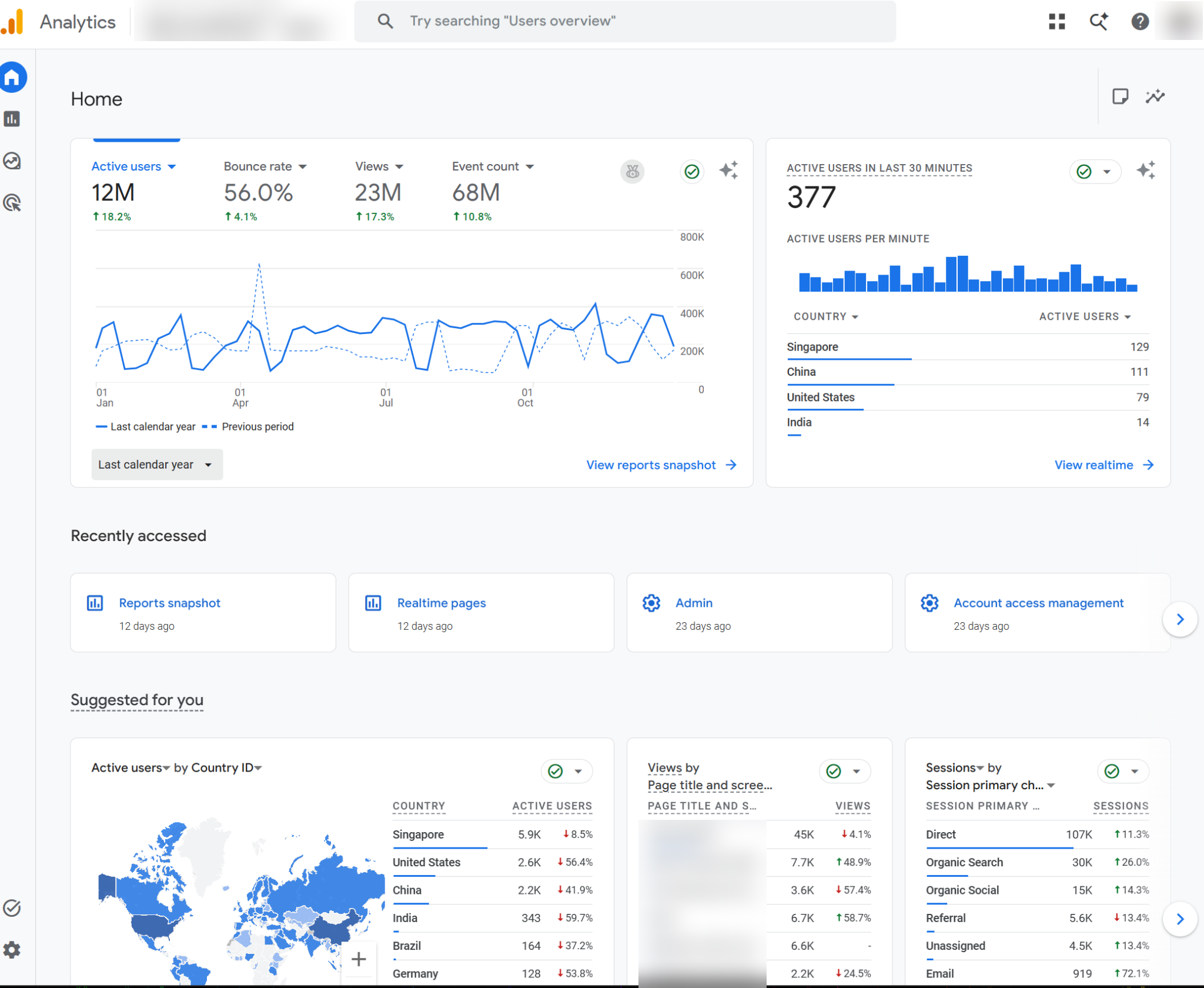Open the Views metric dropdown
This screenshot has height=988, width=1204.
pyautogui.click(x=380, y=166)
